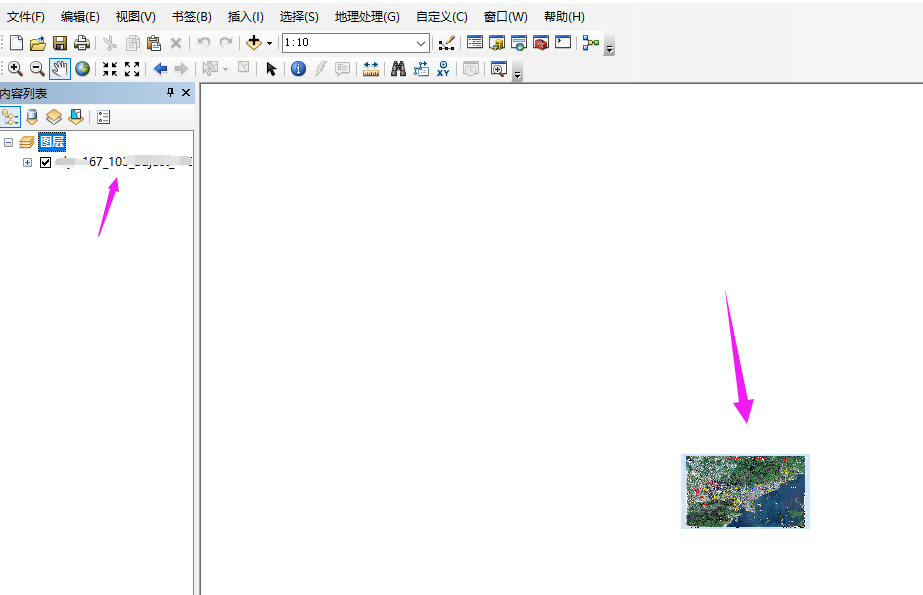This screenshot has width=923, height=595.
Task: Launch the ArcToolbox window
Action: pos(540,43)
